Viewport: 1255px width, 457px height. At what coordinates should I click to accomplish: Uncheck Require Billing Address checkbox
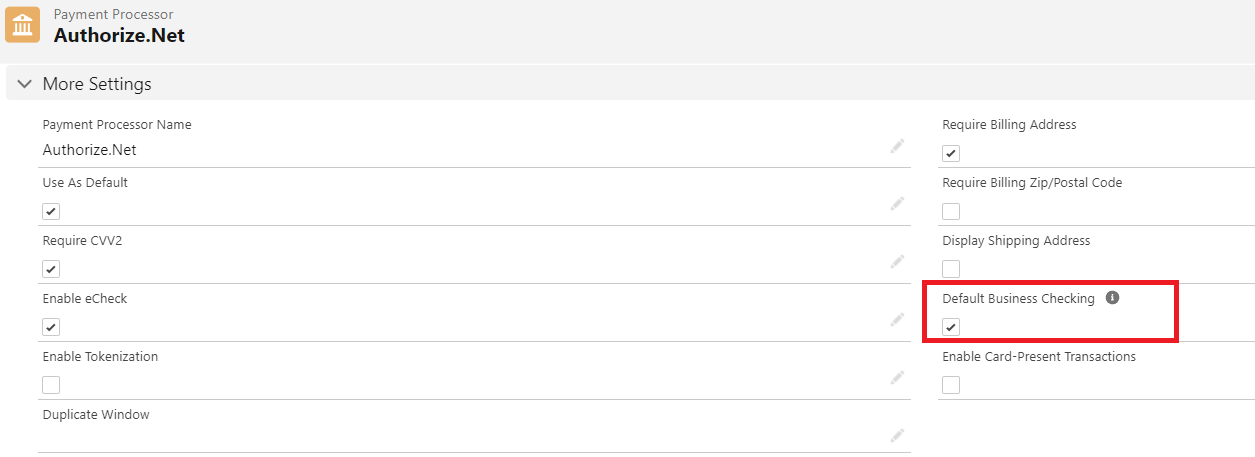951,153
